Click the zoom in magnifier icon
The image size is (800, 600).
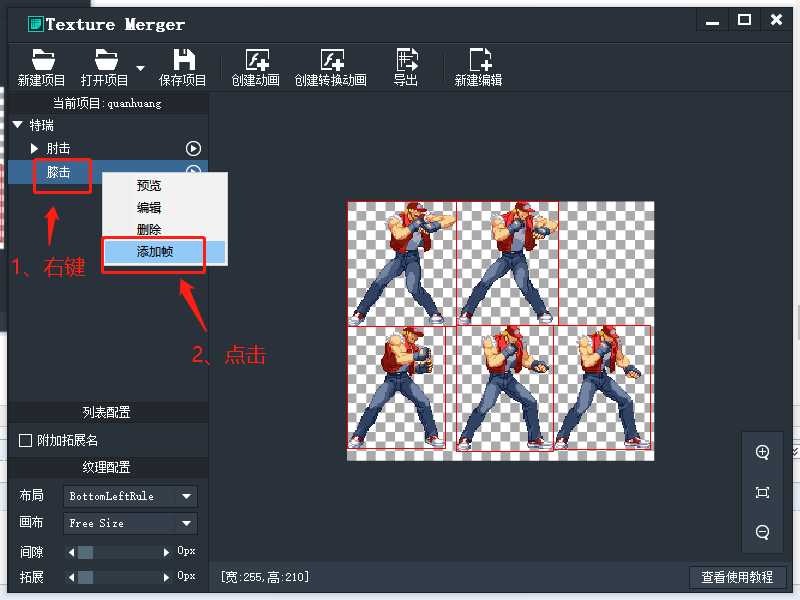point(762,453)
